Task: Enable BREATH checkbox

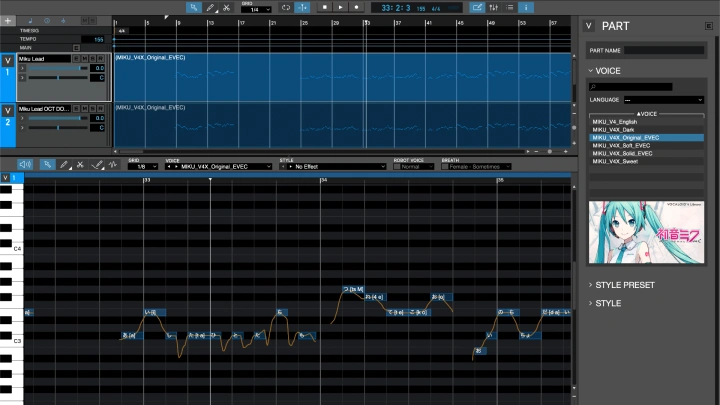Action: click(x=444, y=167)
